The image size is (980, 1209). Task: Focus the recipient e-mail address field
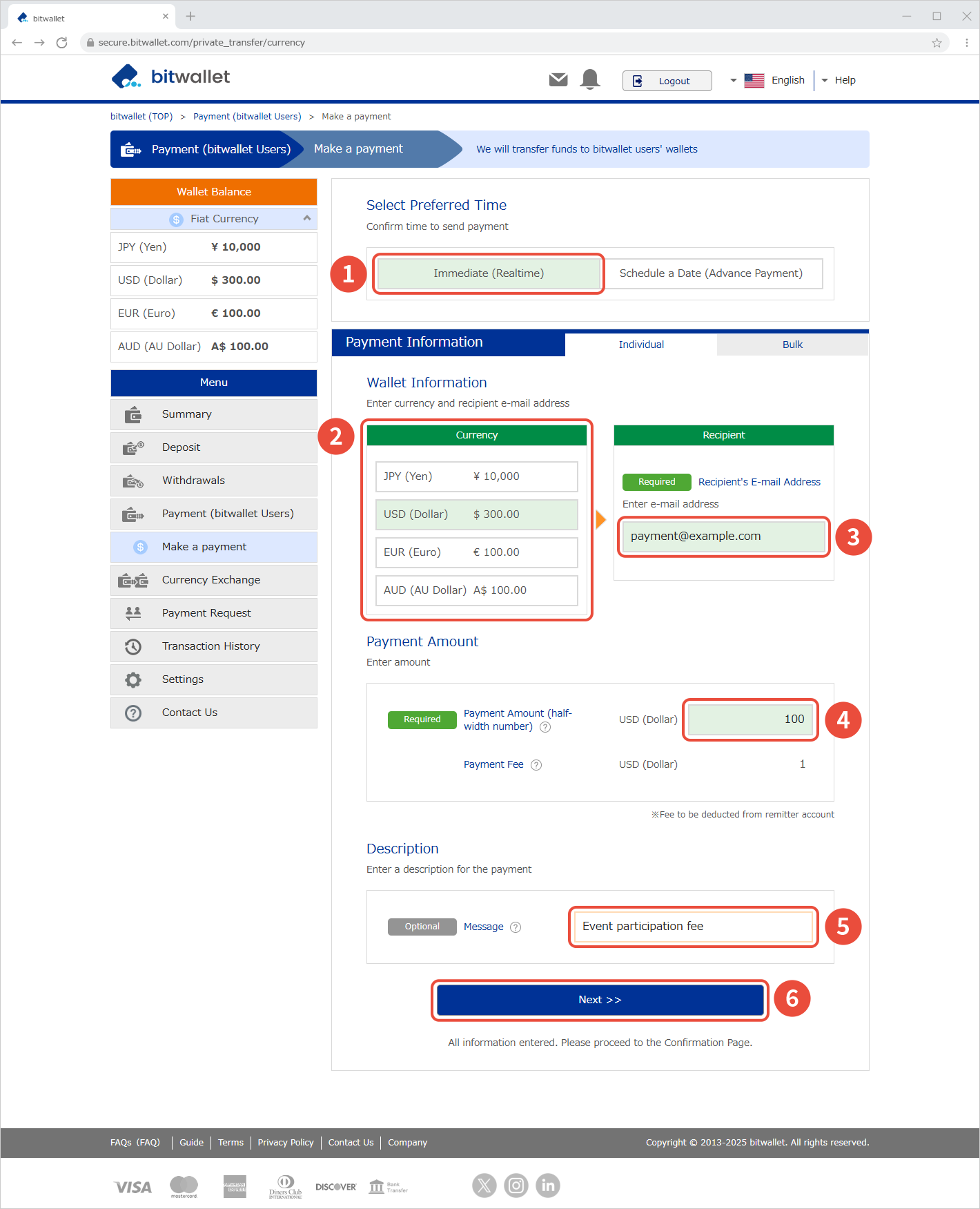(723, 536)
